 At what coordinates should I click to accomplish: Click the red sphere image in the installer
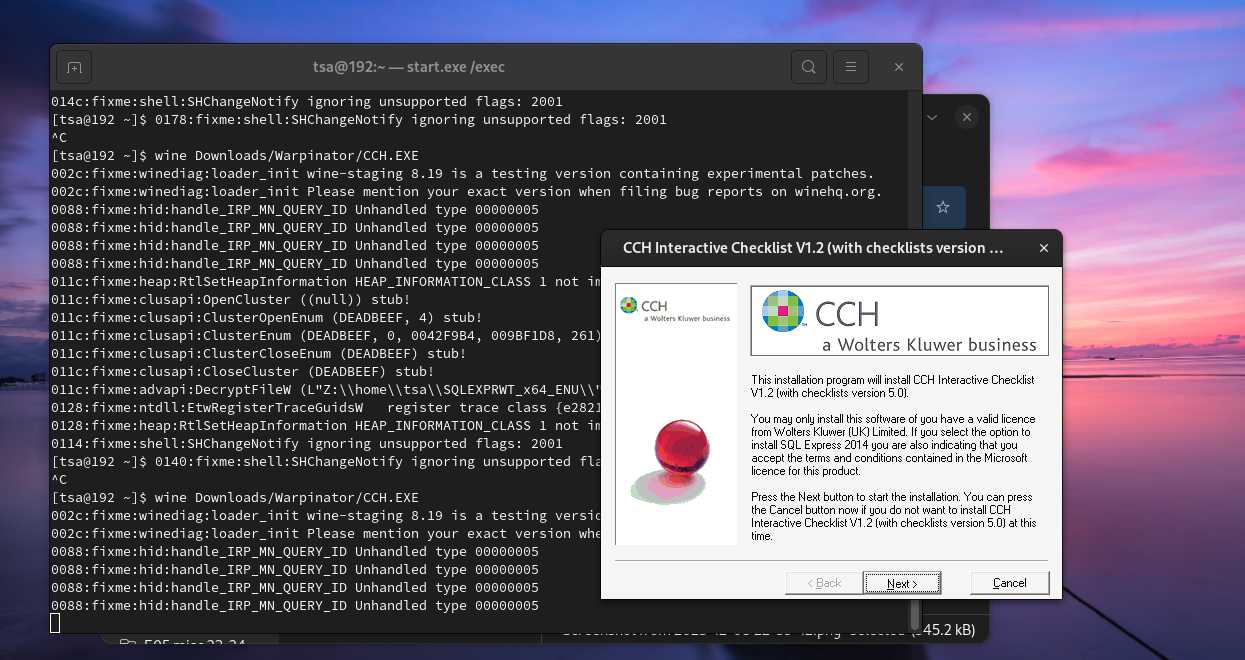684,447
